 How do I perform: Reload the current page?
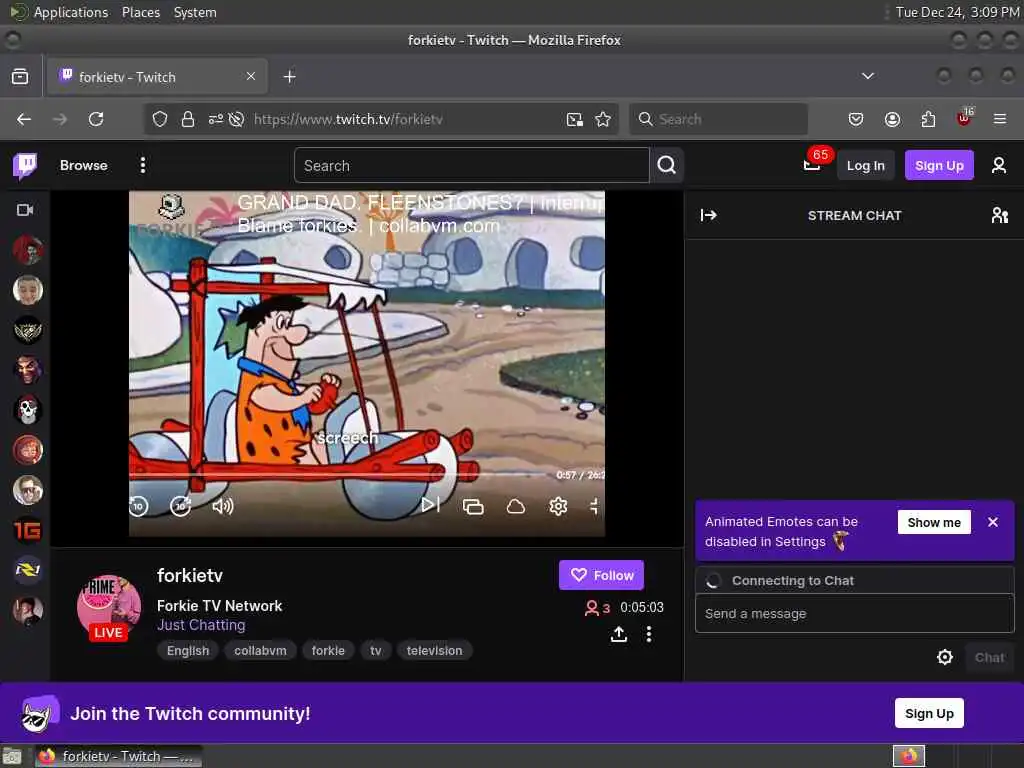(96, 119)
